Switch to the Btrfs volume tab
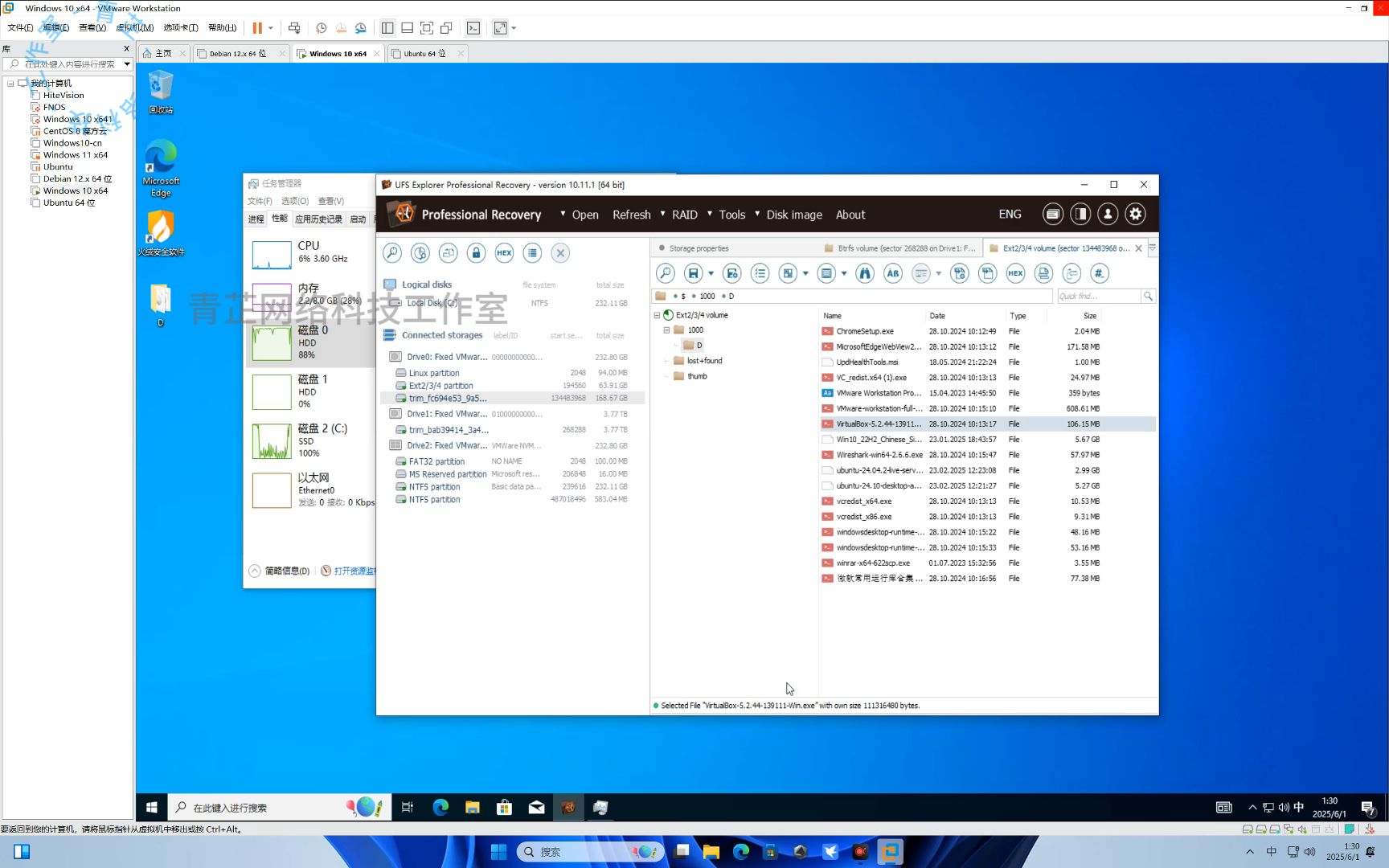Screen dimensions: 1389x868 (x=899, y=248)
